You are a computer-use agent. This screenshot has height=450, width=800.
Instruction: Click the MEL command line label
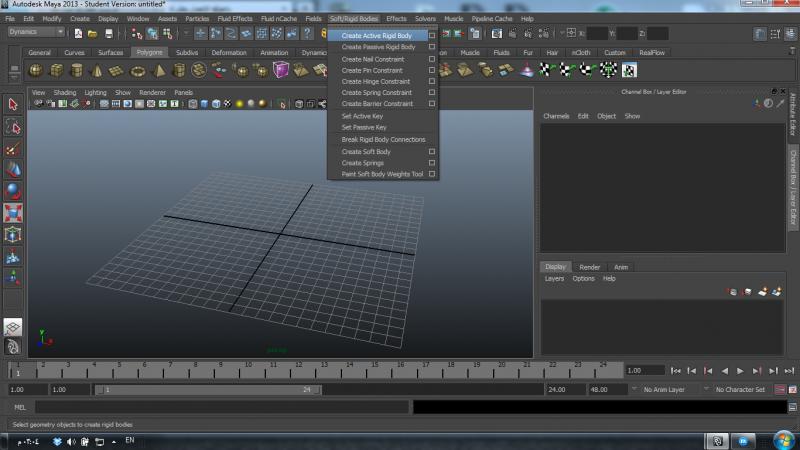(x=20, y=407)
